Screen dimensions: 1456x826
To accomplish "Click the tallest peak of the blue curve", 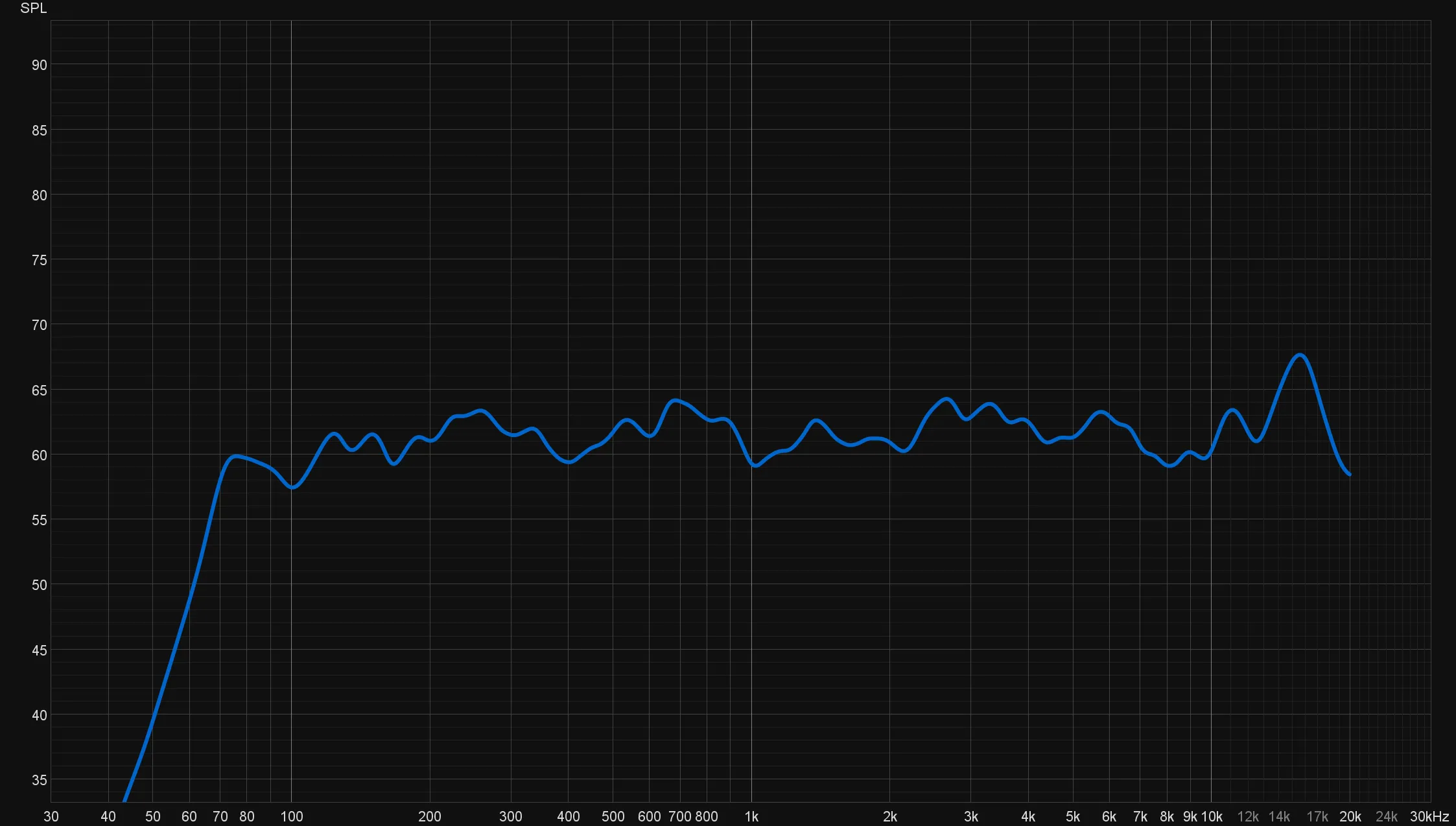I will tap(1300, 355).
